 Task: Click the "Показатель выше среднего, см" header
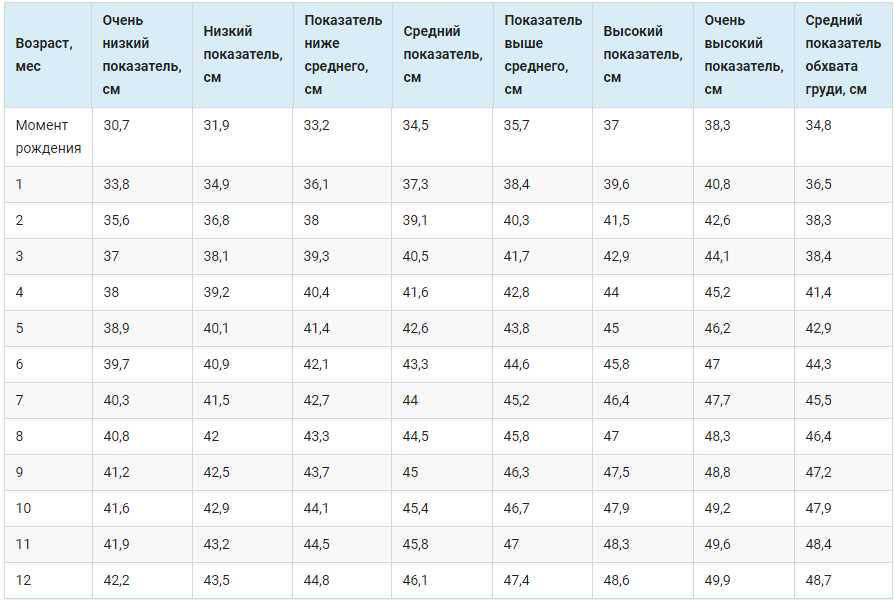tap(542, 55)
